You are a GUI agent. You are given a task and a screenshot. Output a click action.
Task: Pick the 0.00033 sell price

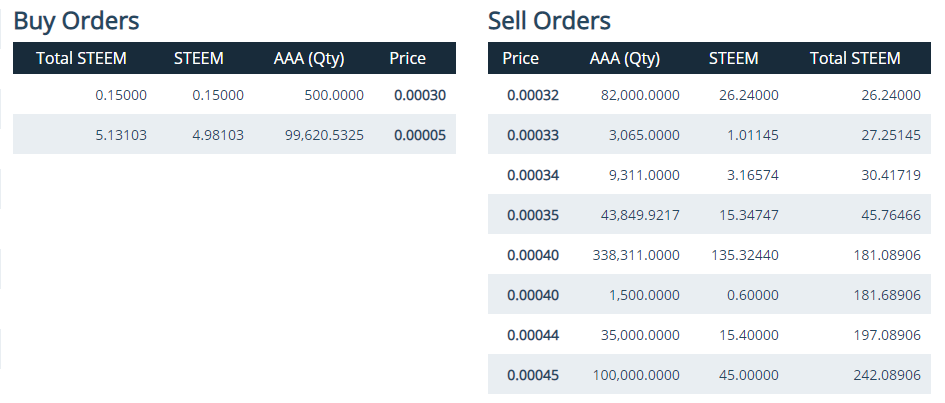coord(533,135)
